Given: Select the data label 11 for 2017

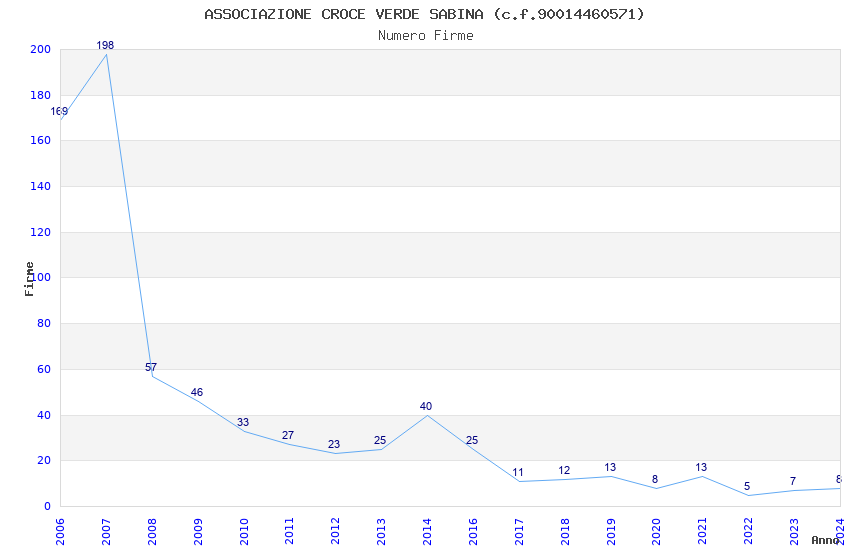Looking at the screenshot, I should pyautogui.click(x=518, y=473).
